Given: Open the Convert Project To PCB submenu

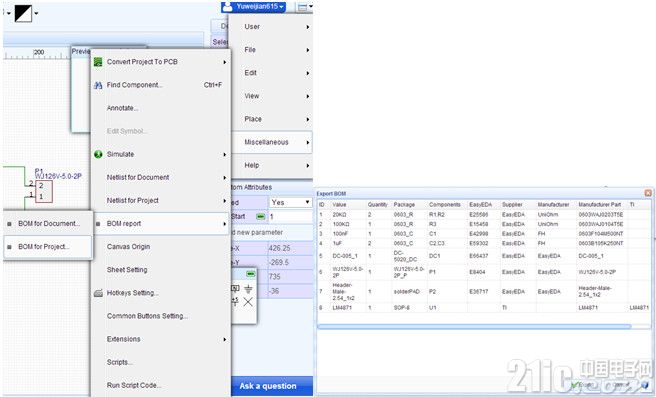Looking at the screenshot, I should pos(161,62).
